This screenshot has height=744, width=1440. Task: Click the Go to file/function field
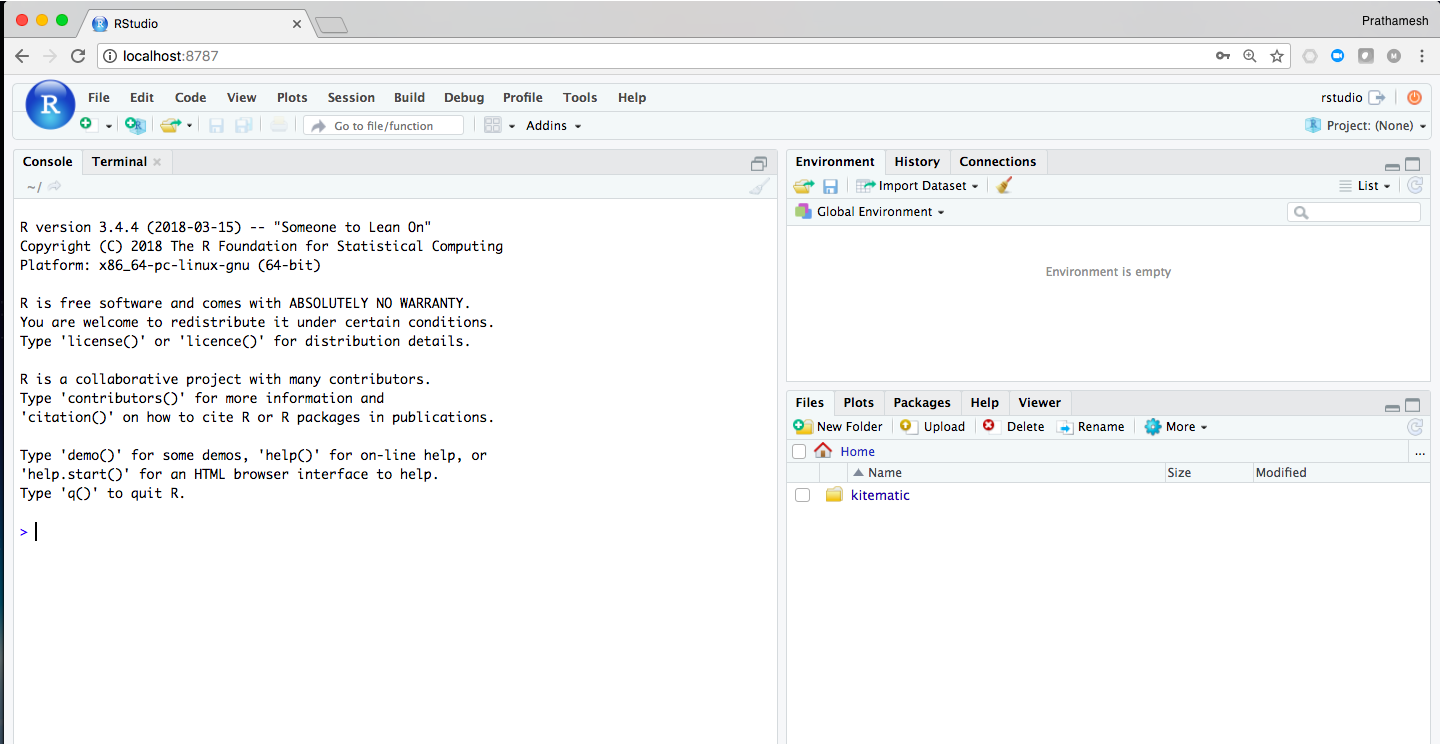coord(384,126)
